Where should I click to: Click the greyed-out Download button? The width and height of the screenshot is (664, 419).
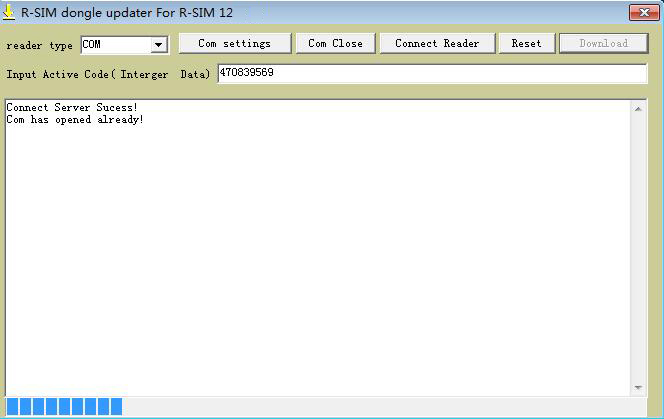click(604, 44)
